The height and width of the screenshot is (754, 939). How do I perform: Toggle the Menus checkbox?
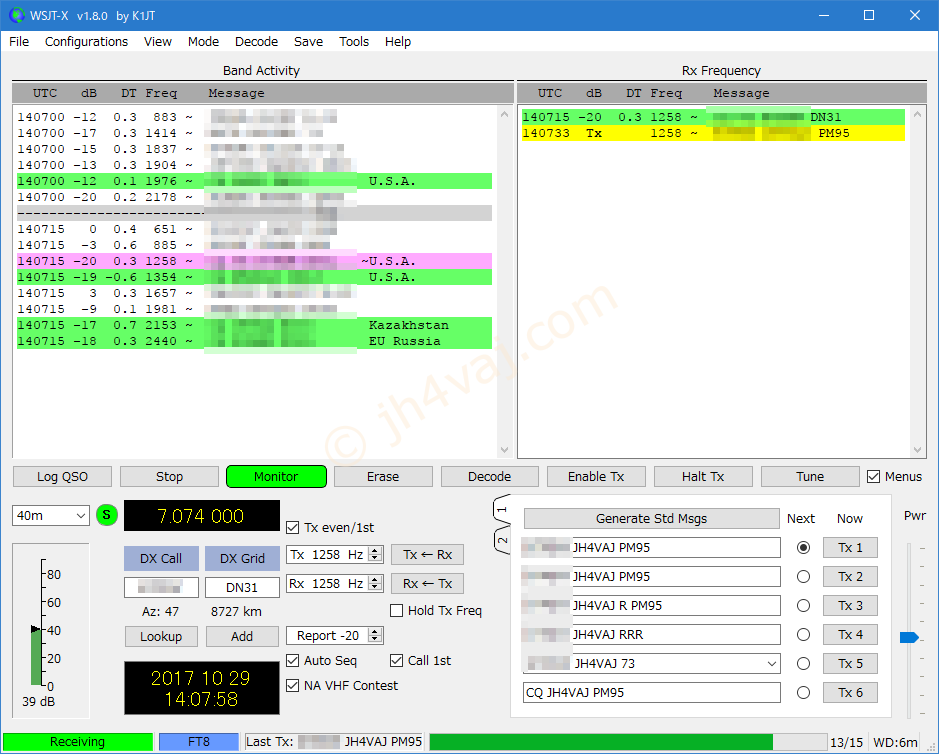coord(874,477)
